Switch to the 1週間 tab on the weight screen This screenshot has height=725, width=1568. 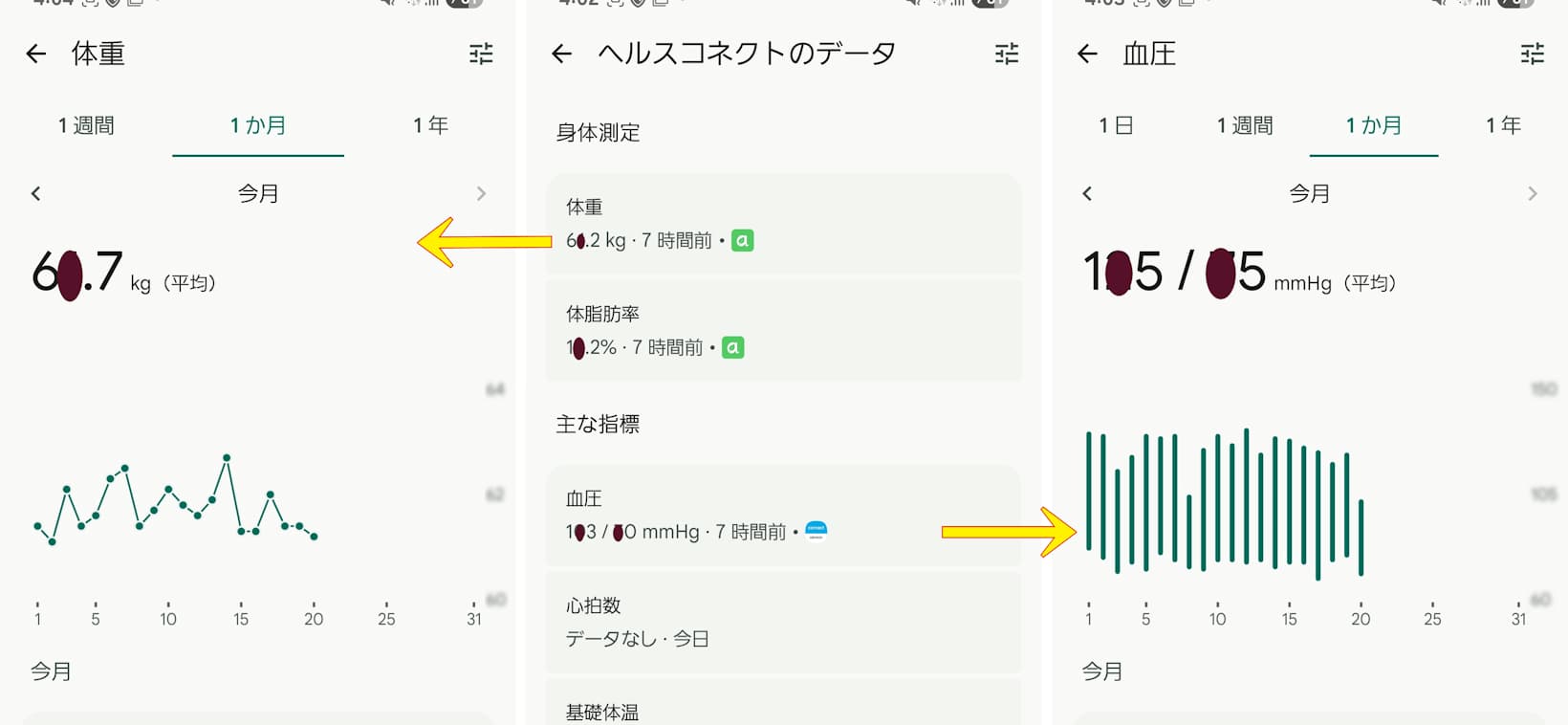[x=87, y=125]
